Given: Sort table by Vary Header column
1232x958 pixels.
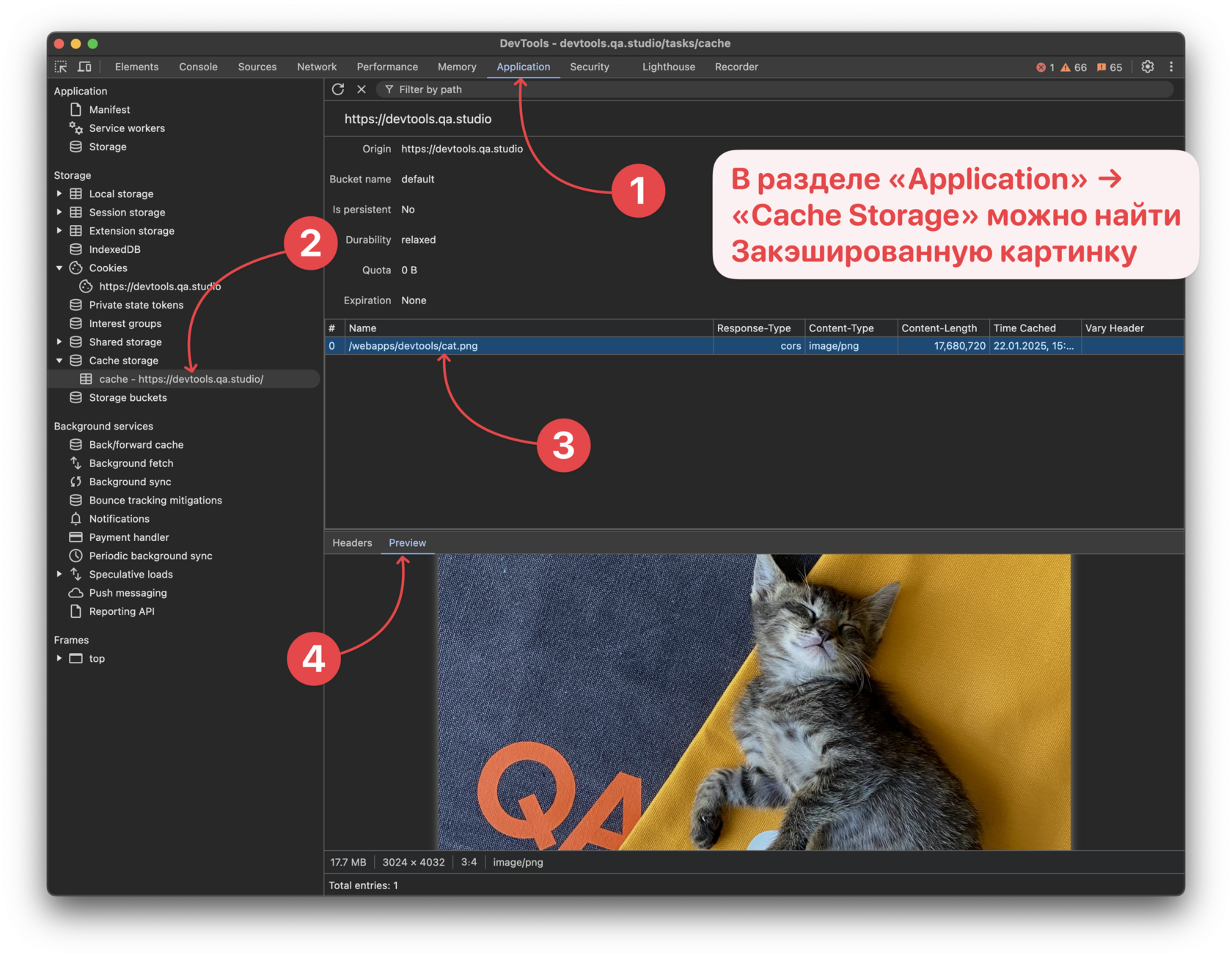Looking at the screenshot, I should click(x=1132, y=328).
